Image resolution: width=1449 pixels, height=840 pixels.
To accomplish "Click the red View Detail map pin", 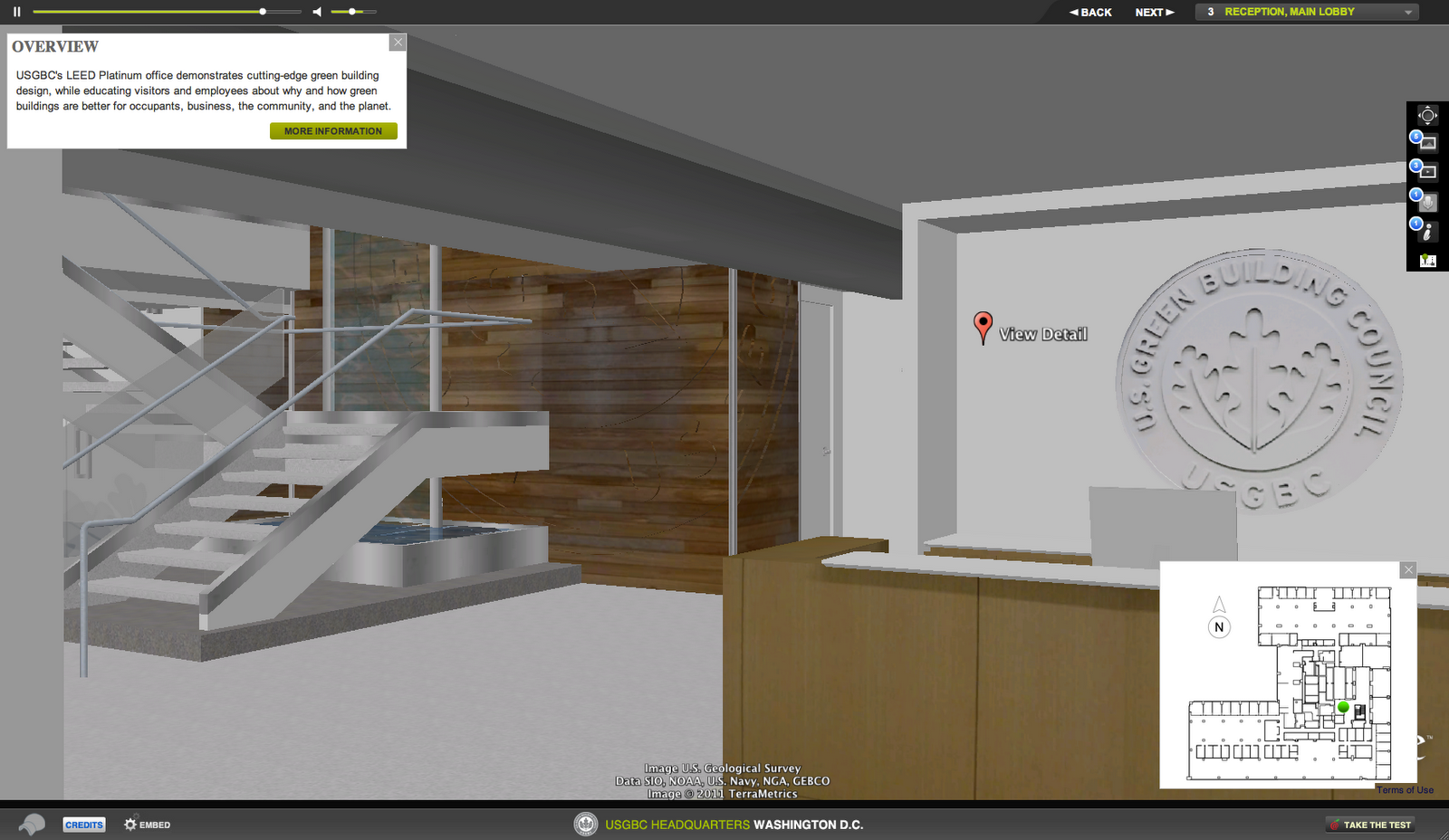I will click(x=983, y=327).
